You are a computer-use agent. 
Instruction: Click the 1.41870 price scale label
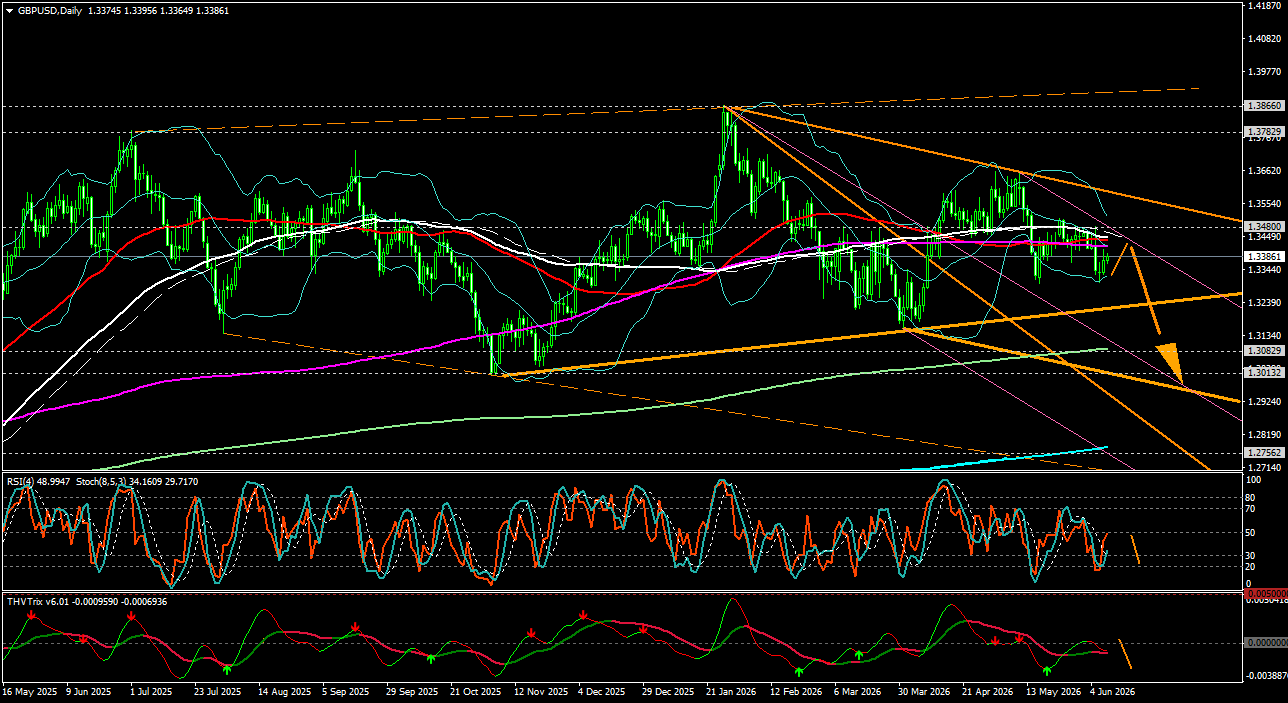tap(1265, 6)
